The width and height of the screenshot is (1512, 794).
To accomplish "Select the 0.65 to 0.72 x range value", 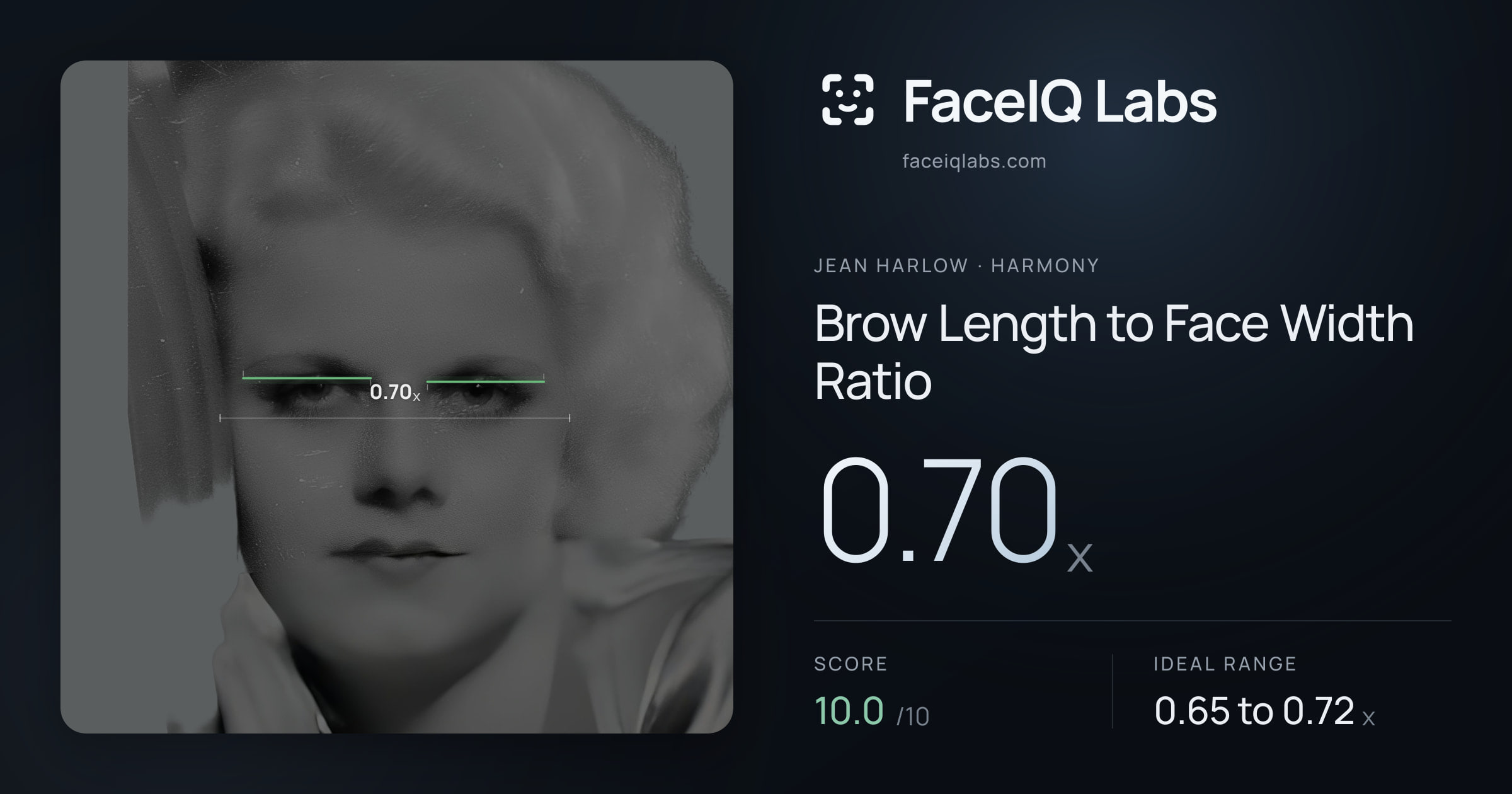I will pos(1264,711).
